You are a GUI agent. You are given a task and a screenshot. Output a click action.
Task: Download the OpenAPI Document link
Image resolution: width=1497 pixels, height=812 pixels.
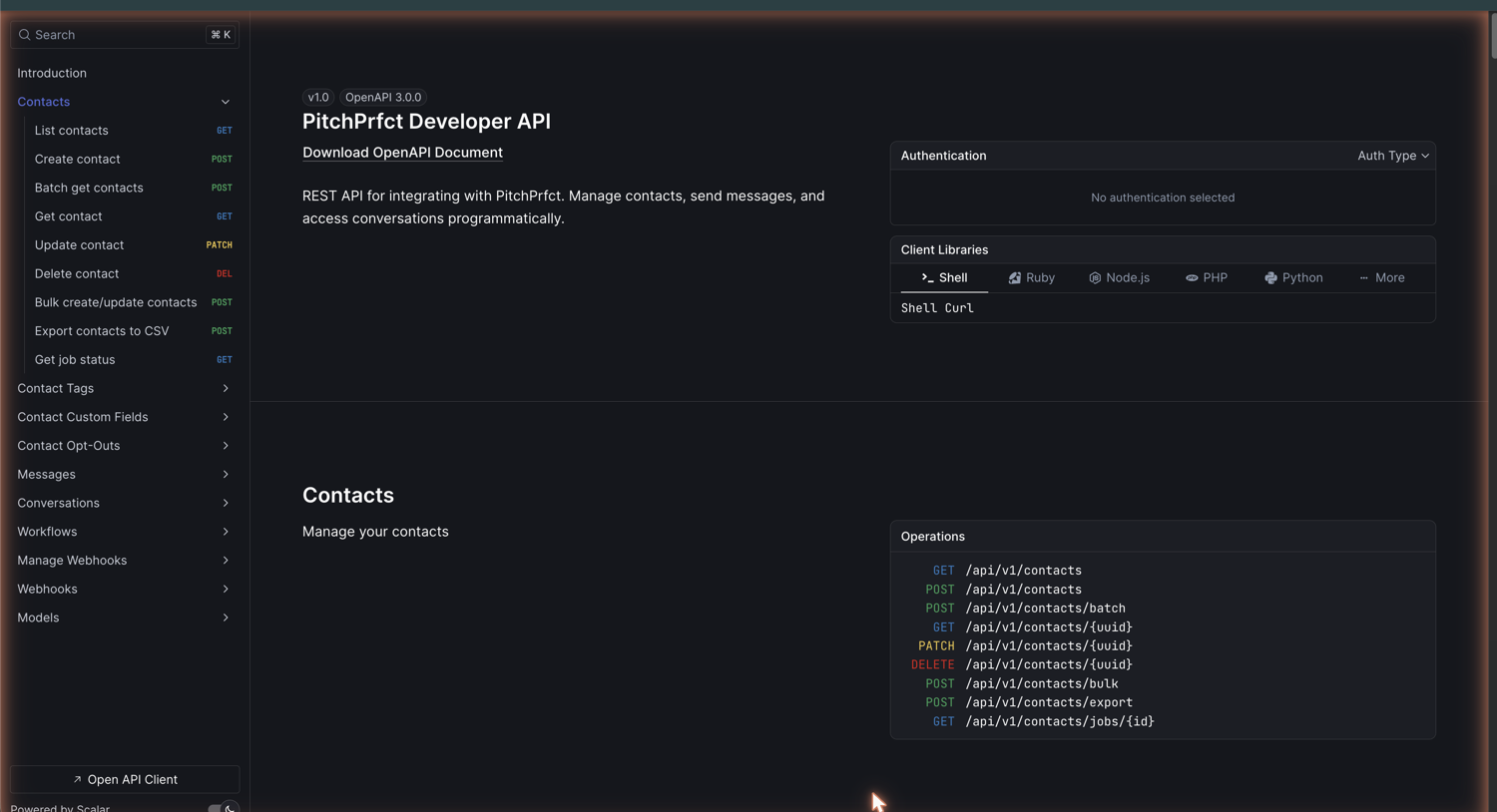(x=402, y=153)
